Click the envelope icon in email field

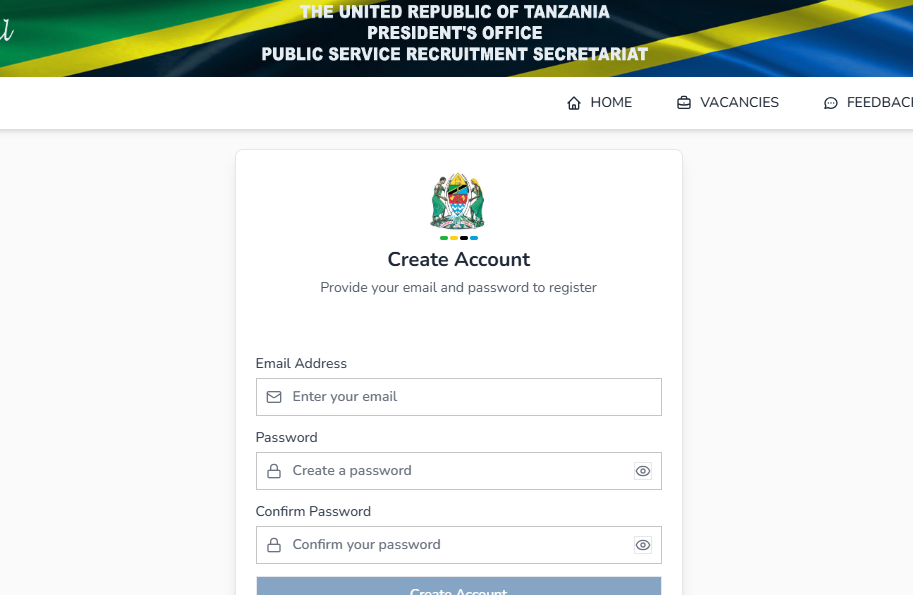[274, 397]
